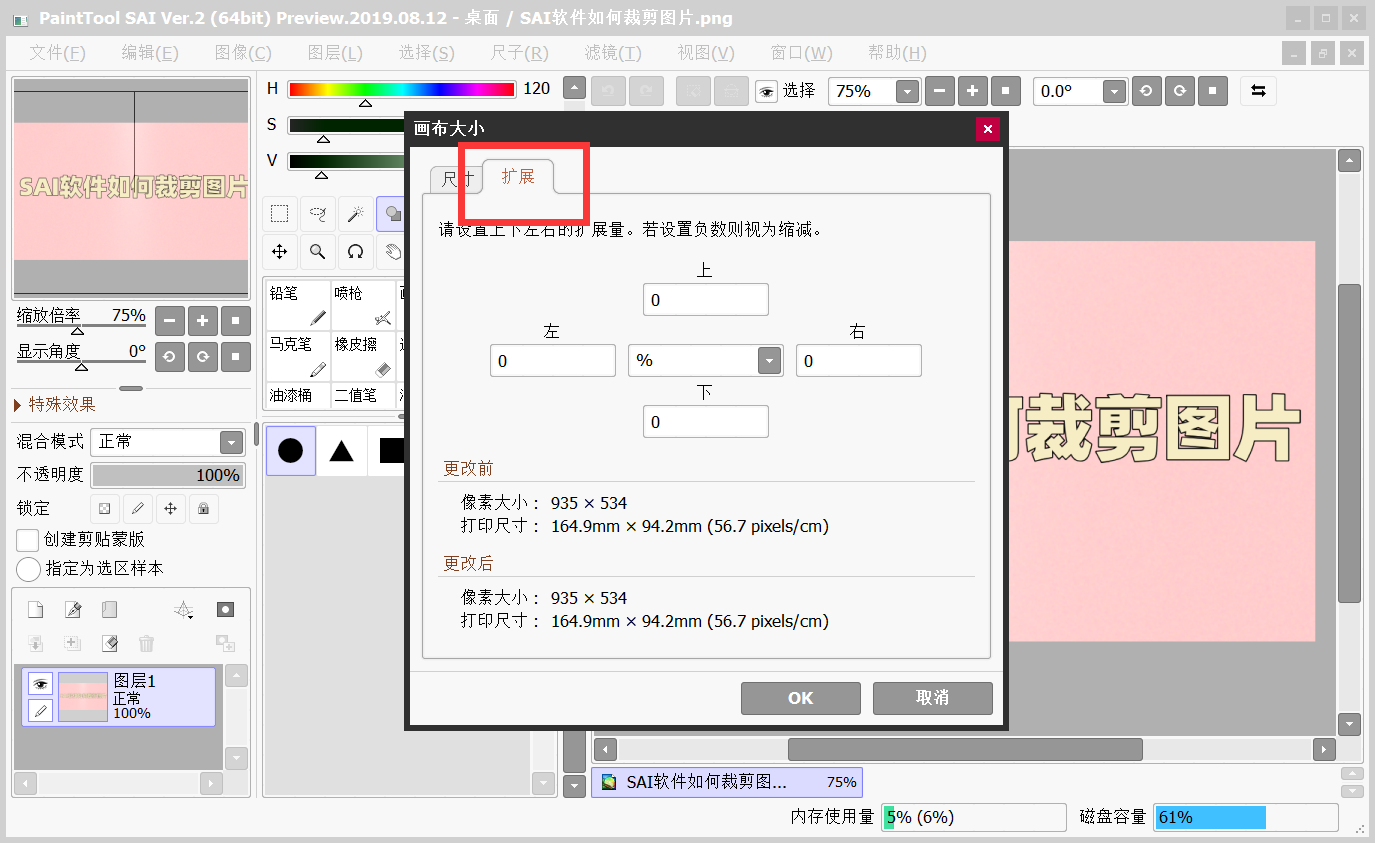Toggle lock all padlock icon

[x=203, y=509]
